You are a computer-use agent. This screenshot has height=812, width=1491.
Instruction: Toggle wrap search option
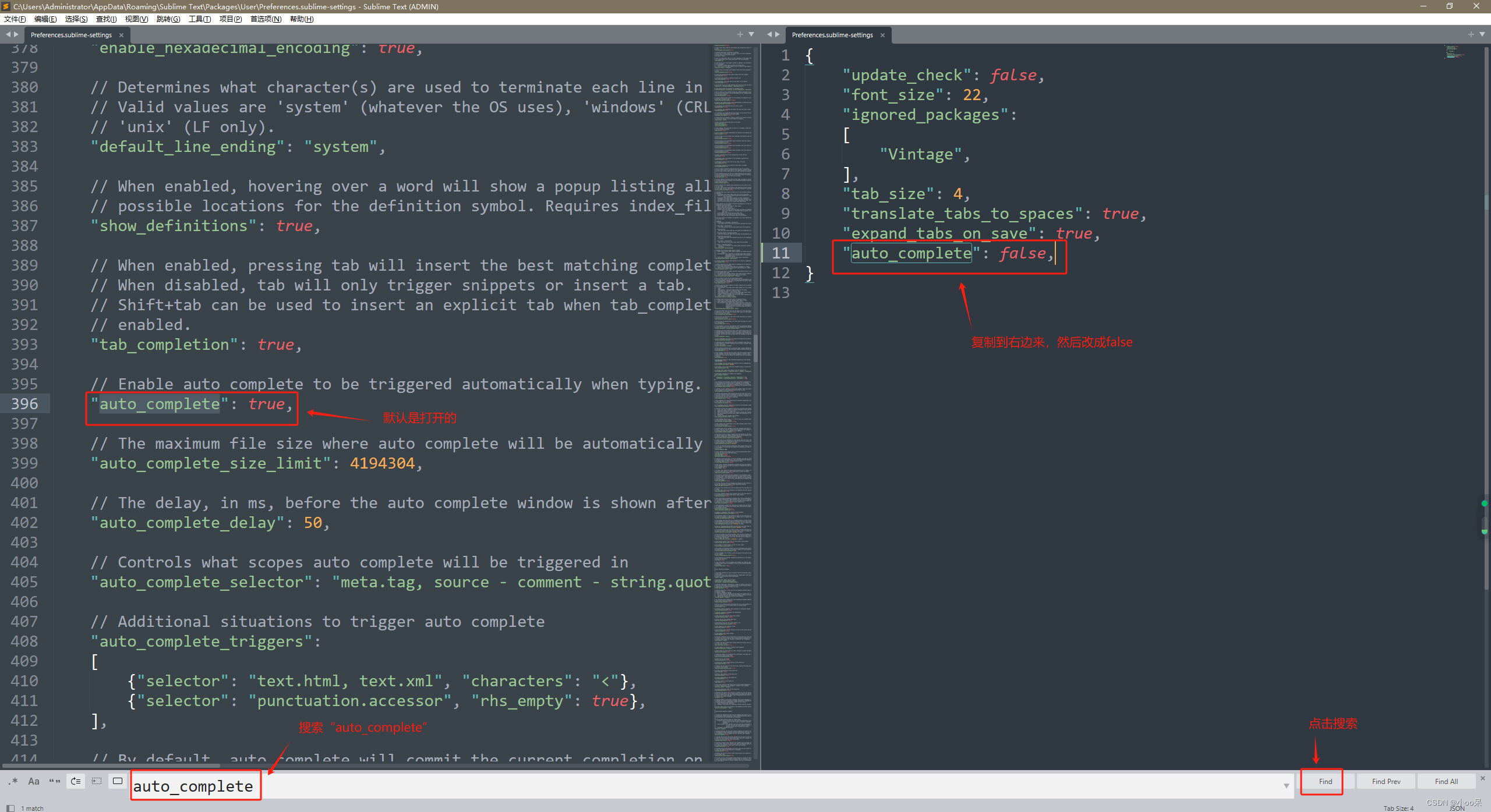75,781
